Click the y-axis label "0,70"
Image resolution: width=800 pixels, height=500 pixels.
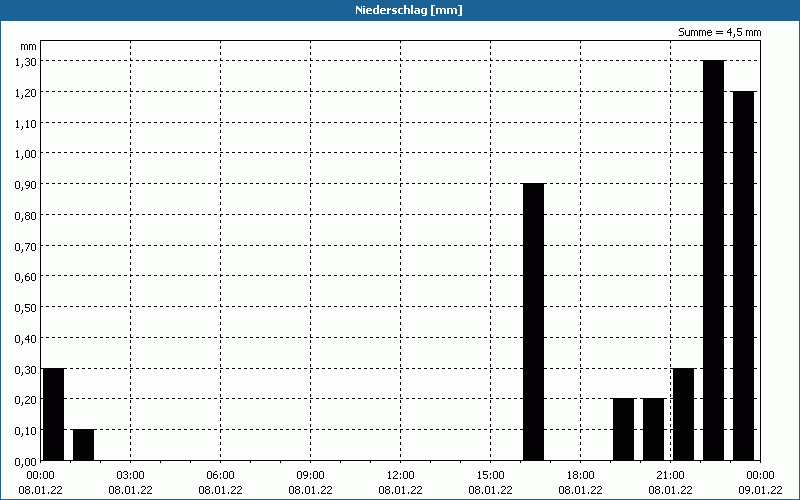26,246
